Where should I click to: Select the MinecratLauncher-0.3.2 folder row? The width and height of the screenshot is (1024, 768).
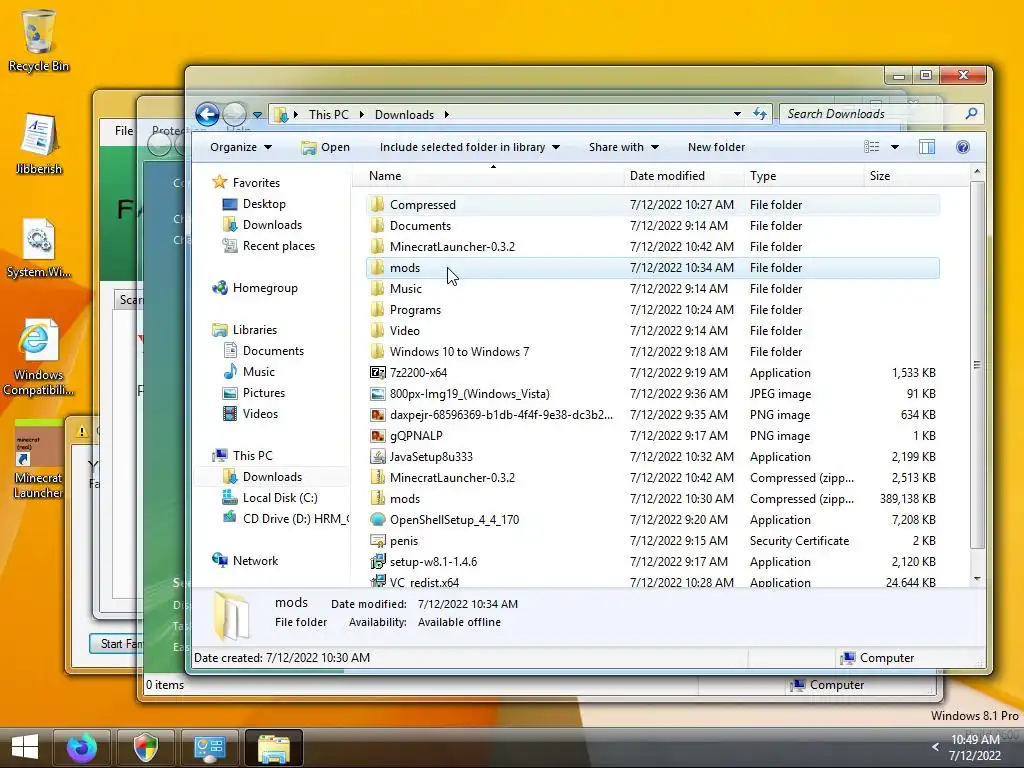pyautogui.click(x=652, y=246)
